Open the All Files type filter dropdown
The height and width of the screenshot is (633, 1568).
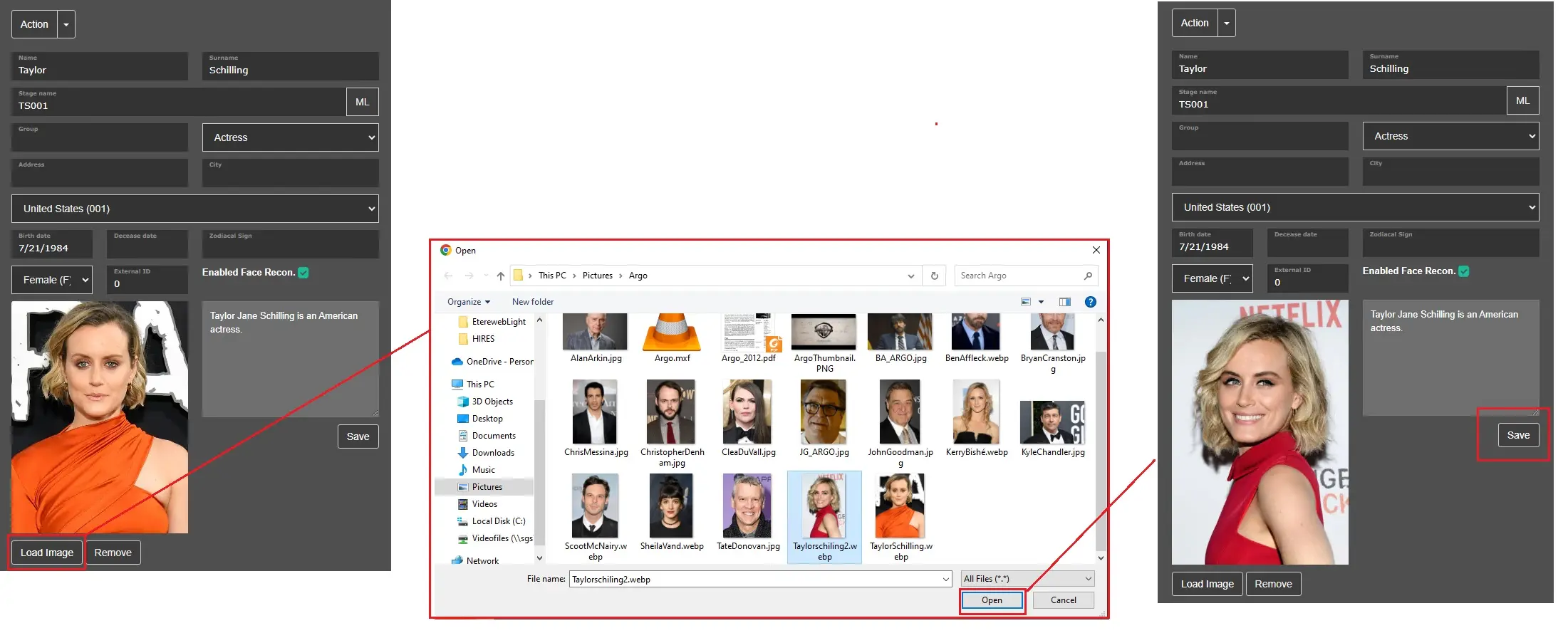click(x=1027, y=579)
